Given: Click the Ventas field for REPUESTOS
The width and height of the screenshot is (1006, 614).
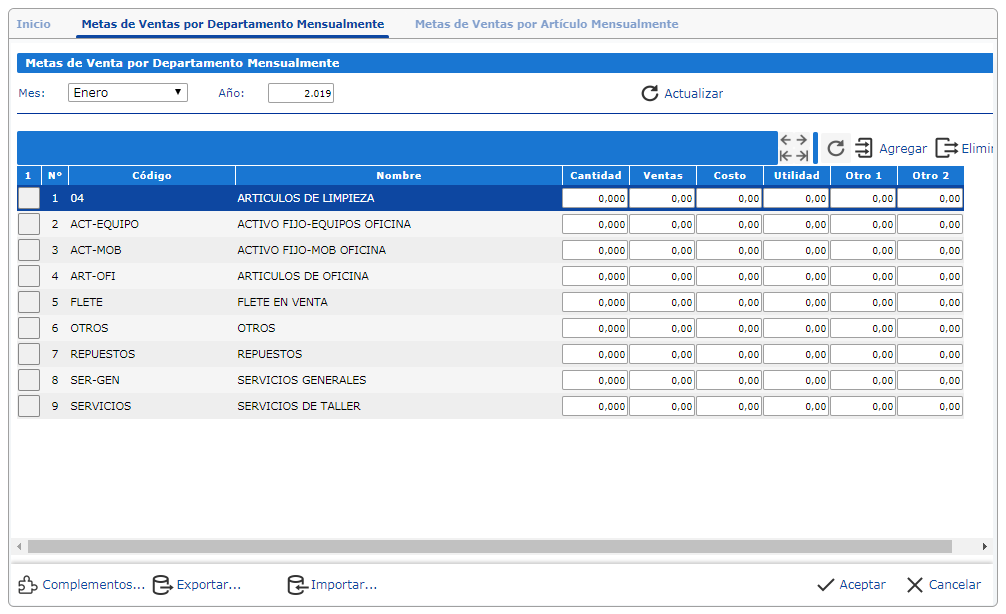Looking at the screenshot, I should click(662, 354).
